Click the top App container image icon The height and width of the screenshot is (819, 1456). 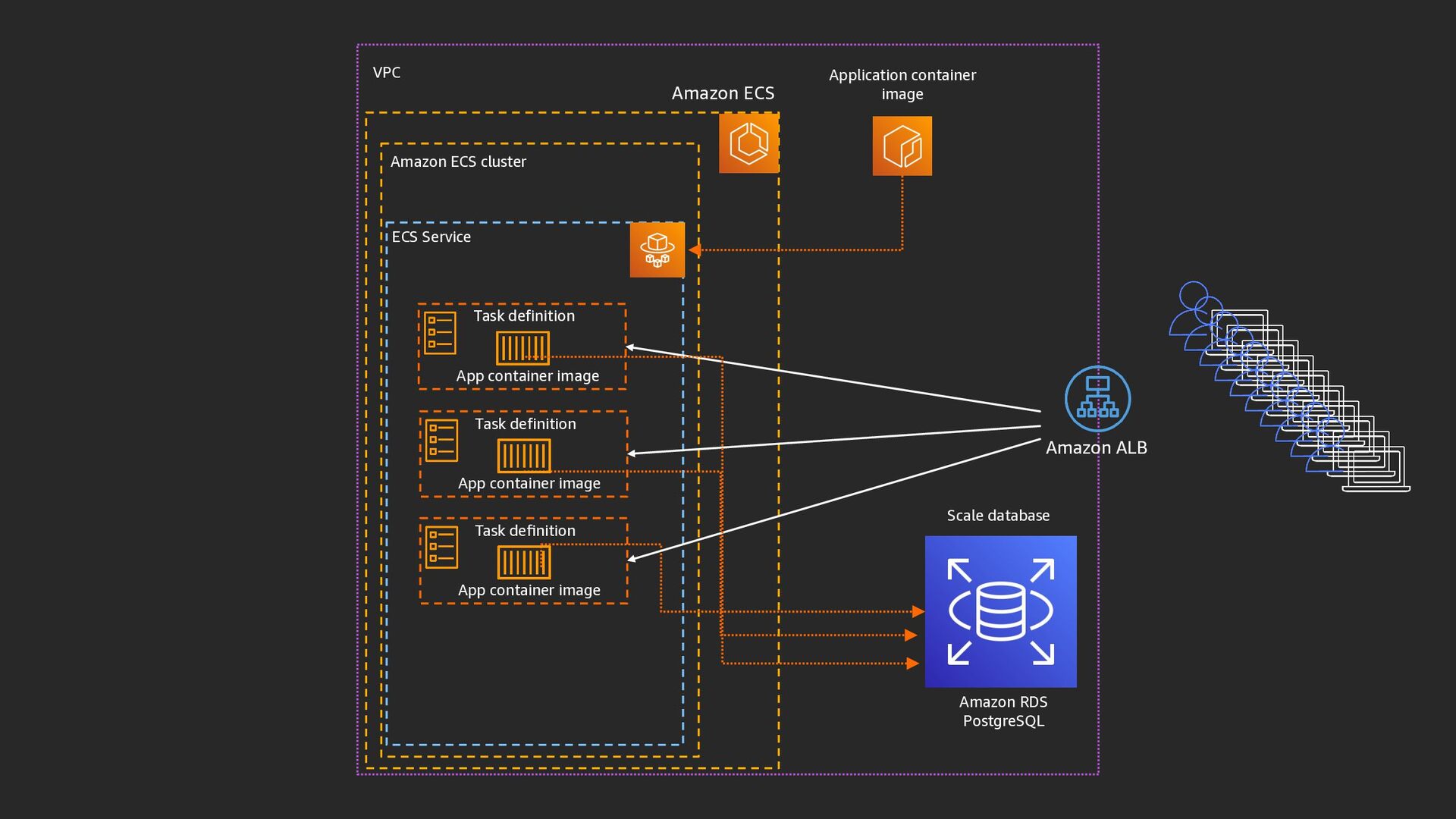coord(522,348)
